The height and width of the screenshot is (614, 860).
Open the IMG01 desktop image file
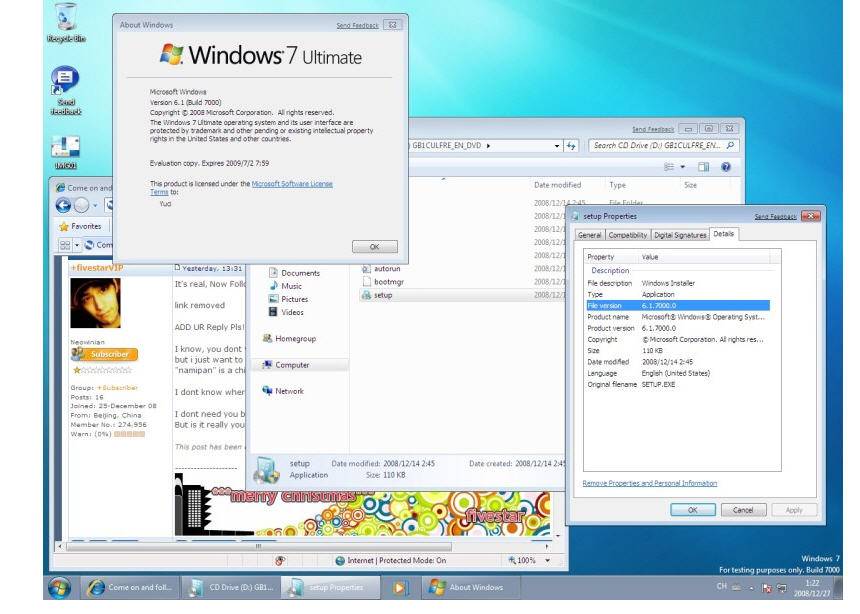coord(66,153)
